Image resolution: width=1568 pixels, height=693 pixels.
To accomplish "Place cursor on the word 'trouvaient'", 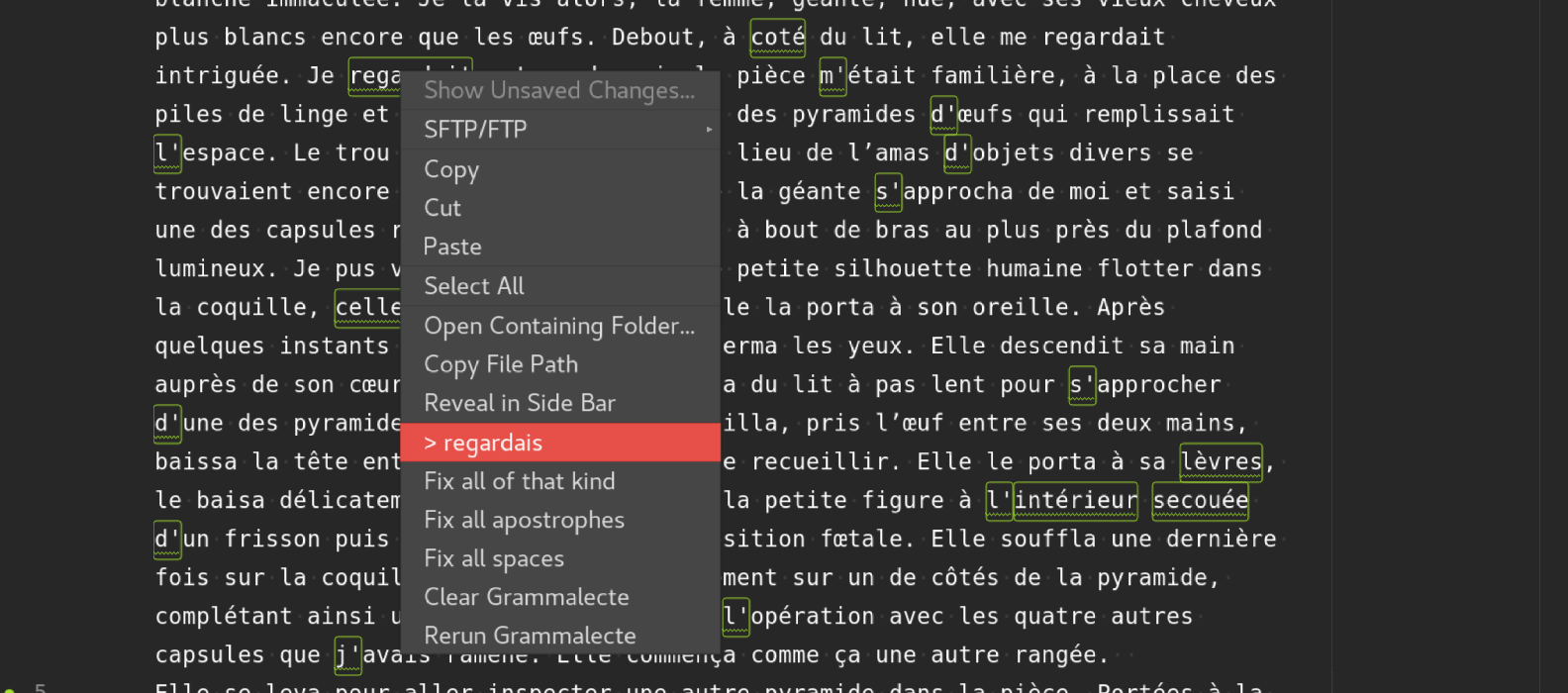I will point(224,192).
